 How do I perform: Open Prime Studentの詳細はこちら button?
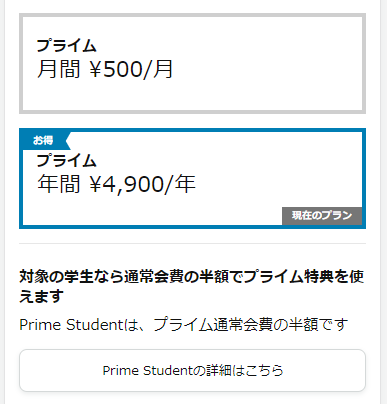(x=192, y=370)
